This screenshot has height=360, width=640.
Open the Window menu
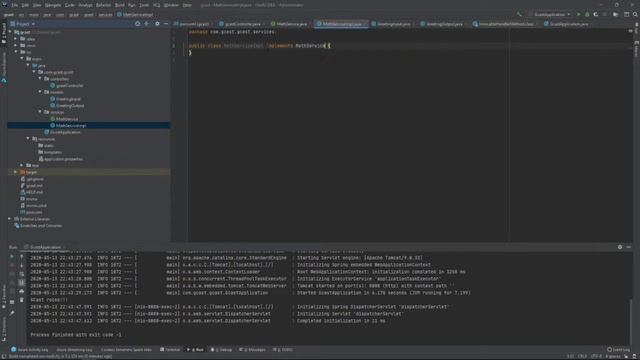(x=171, y=5)
